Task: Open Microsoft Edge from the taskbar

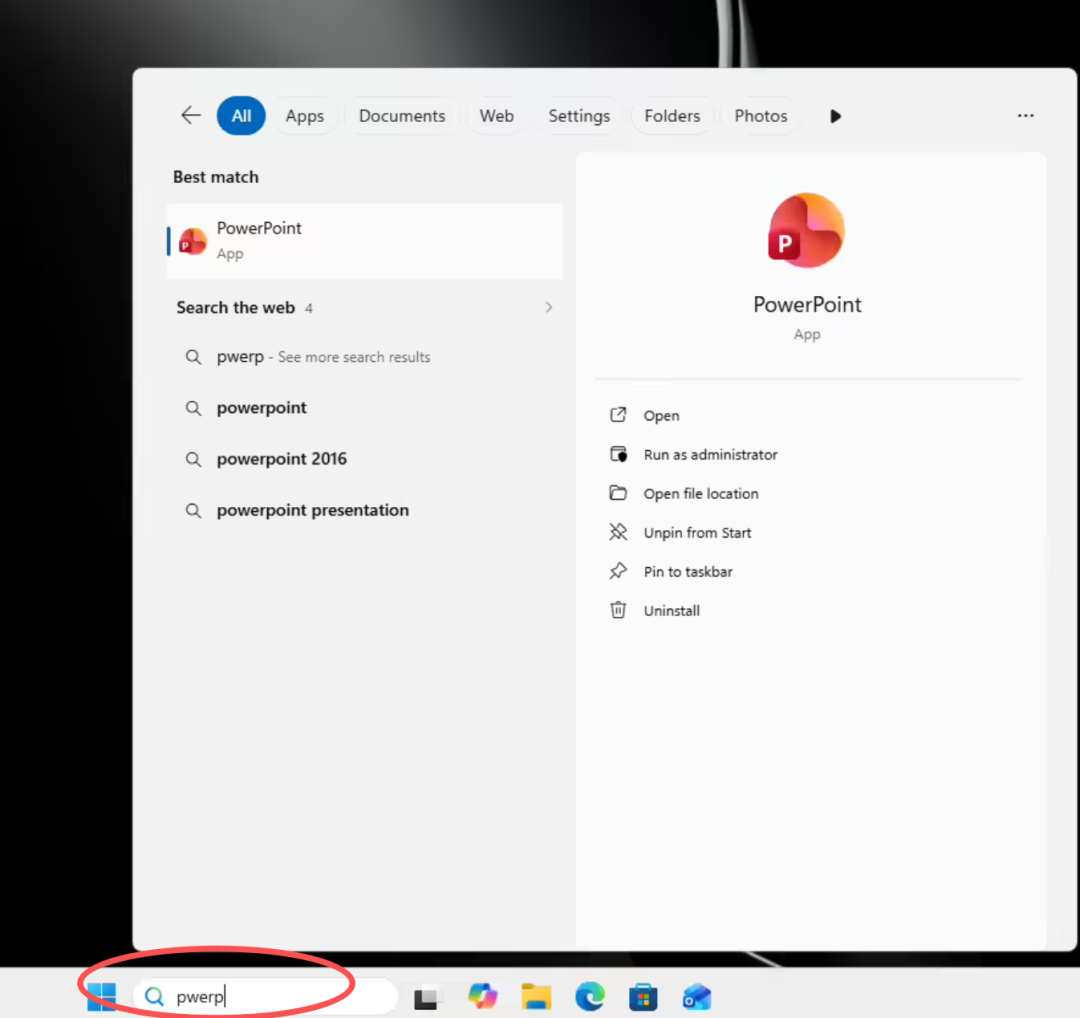Action: point(590,996)
